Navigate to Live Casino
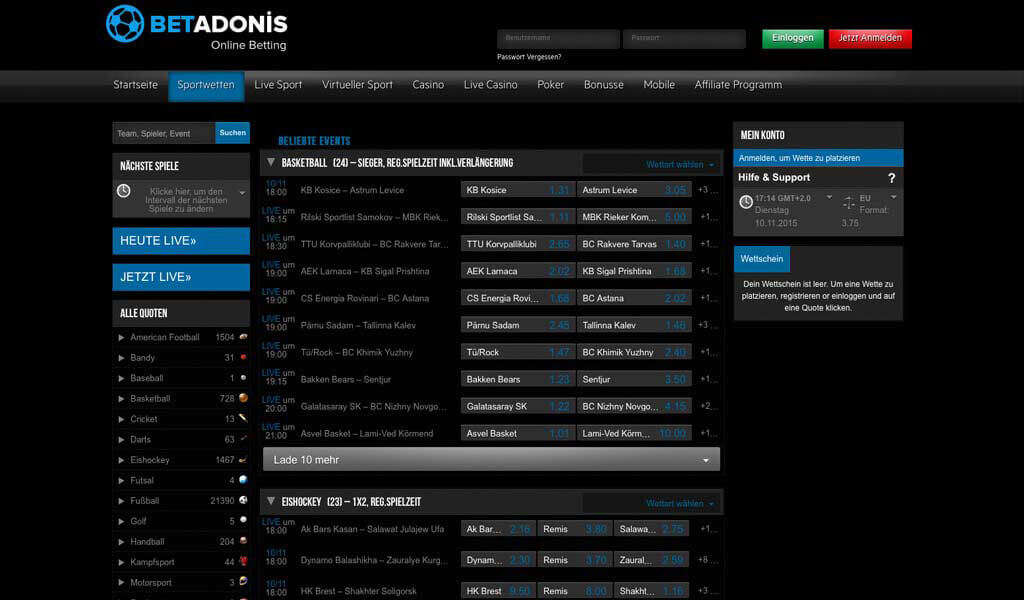This screenshot has height=600, width=1024. point(490,85)
